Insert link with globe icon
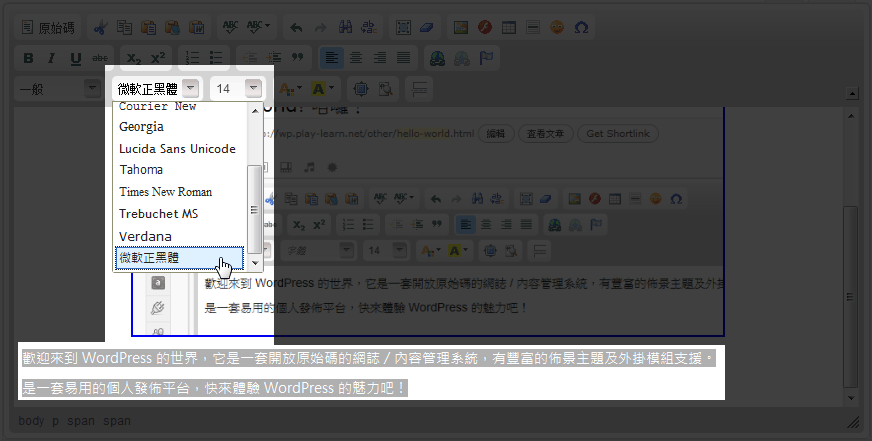This screenshot has width=872, height=441. click(x=438, y=58)
